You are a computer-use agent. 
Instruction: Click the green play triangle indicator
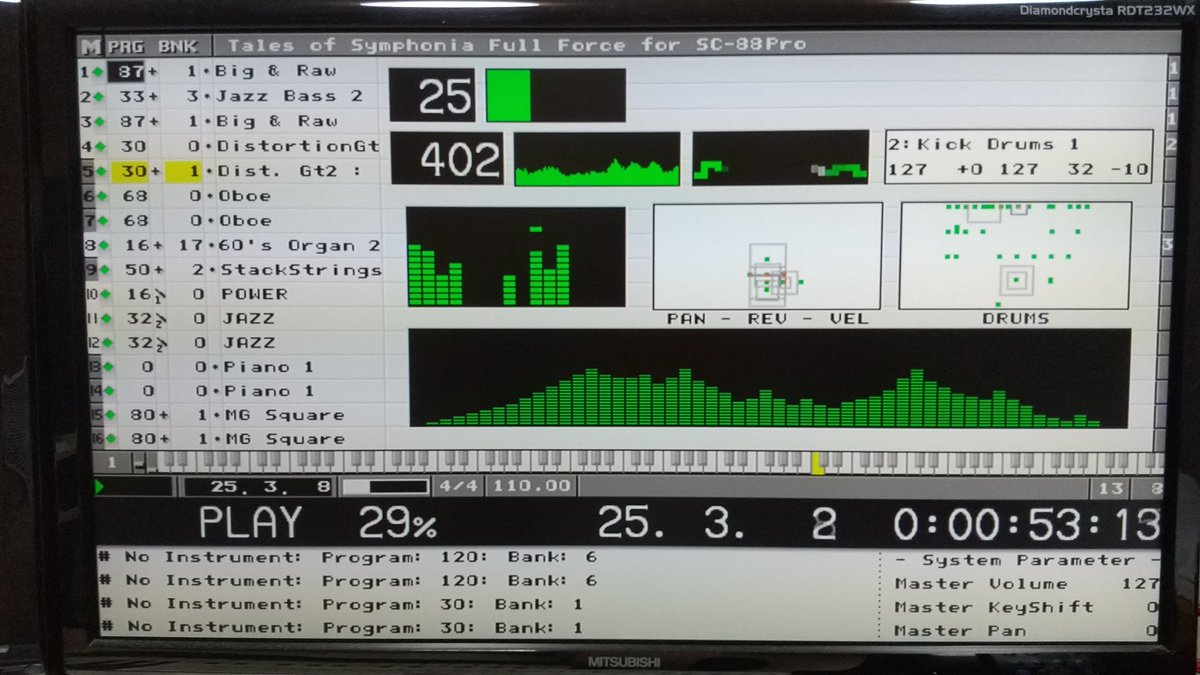point(100,487)
